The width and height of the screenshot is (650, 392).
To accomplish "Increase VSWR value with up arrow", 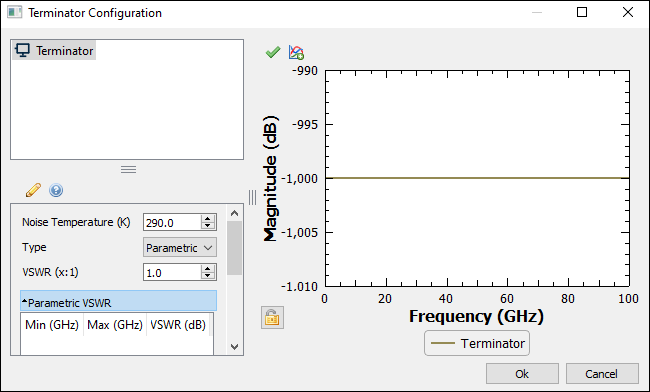I will (x=208, y=269).
